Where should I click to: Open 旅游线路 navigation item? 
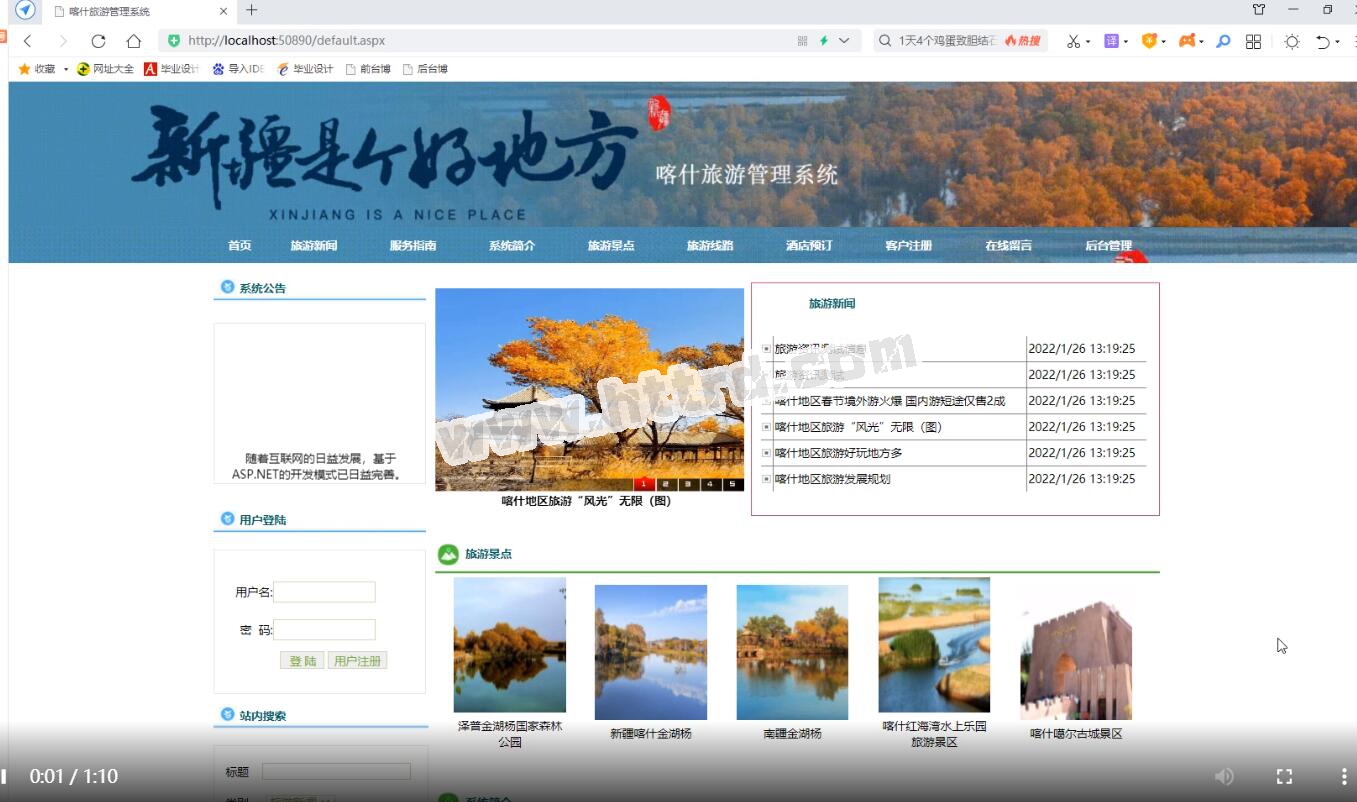(x=710, y=245)
